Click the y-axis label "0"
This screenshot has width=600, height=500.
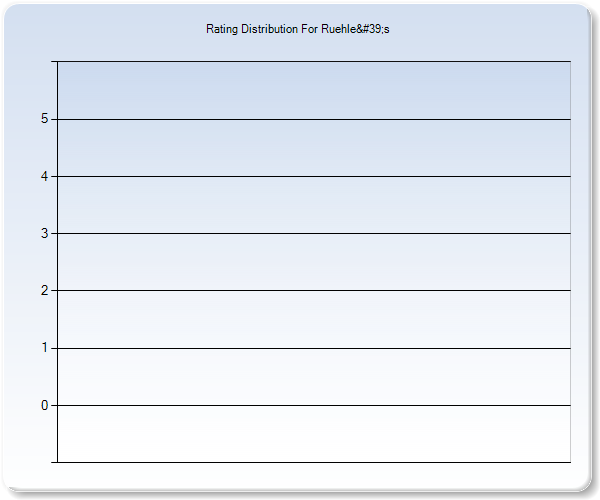(44, 405)
